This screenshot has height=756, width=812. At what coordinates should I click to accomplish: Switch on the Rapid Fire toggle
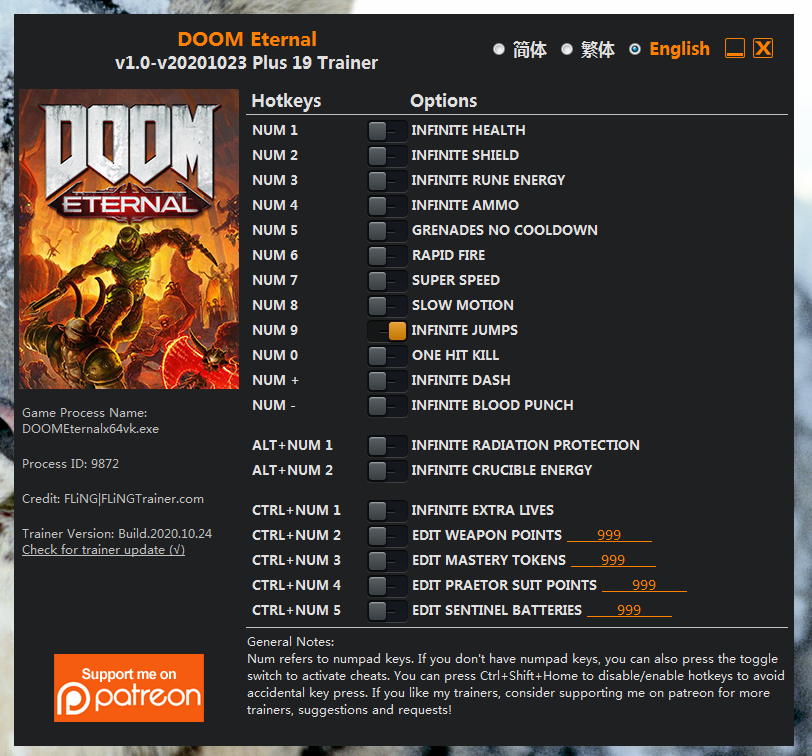tap(387, 256)
